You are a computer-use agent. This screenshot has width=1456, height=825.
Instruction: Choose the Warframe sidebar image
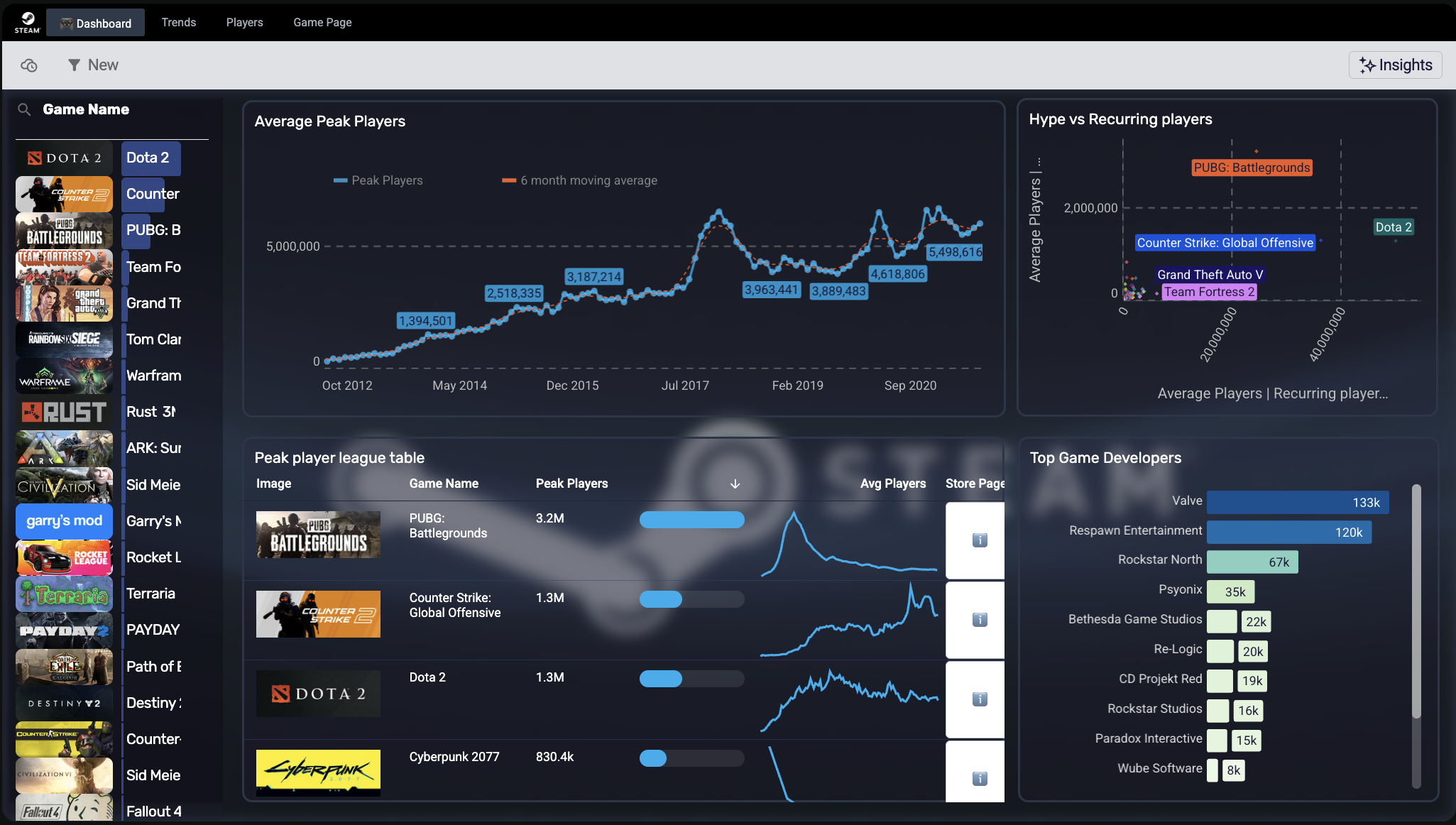pyautogui.click(x=64, y=376)
